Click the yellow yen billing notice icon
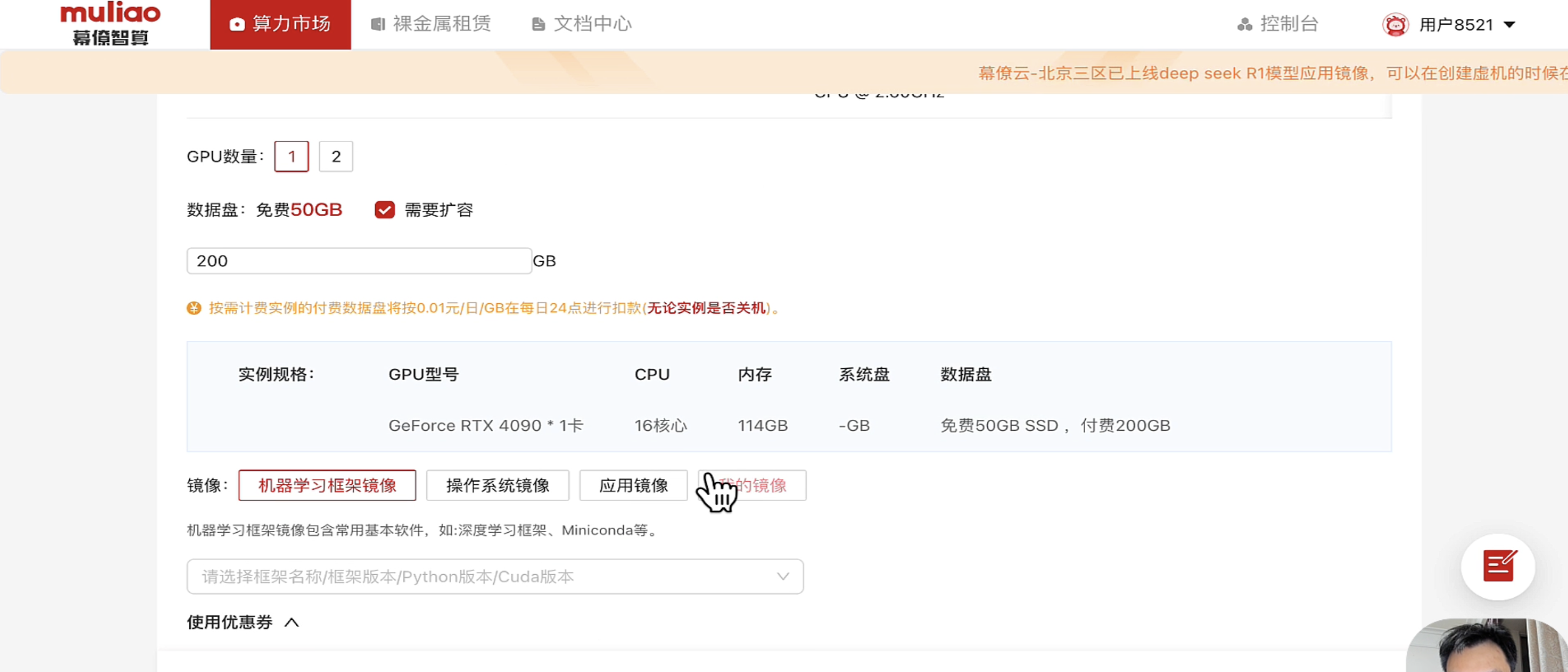This screenshot has height=672, width=1568. (x=194, y=308)
